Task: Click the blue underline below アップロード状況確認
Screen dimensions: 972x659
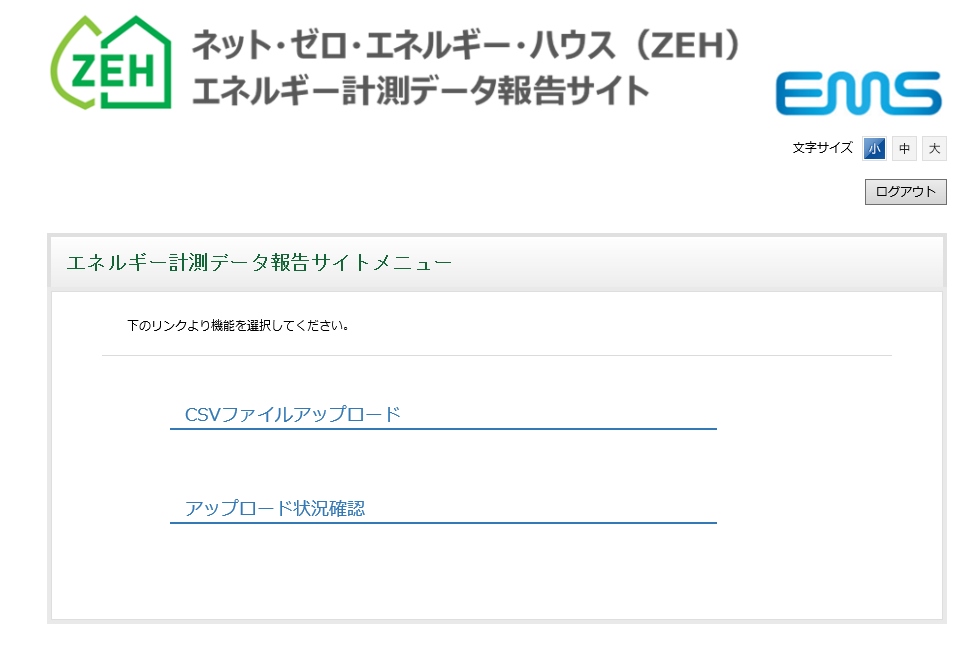Action: click(x=443, y=523)
